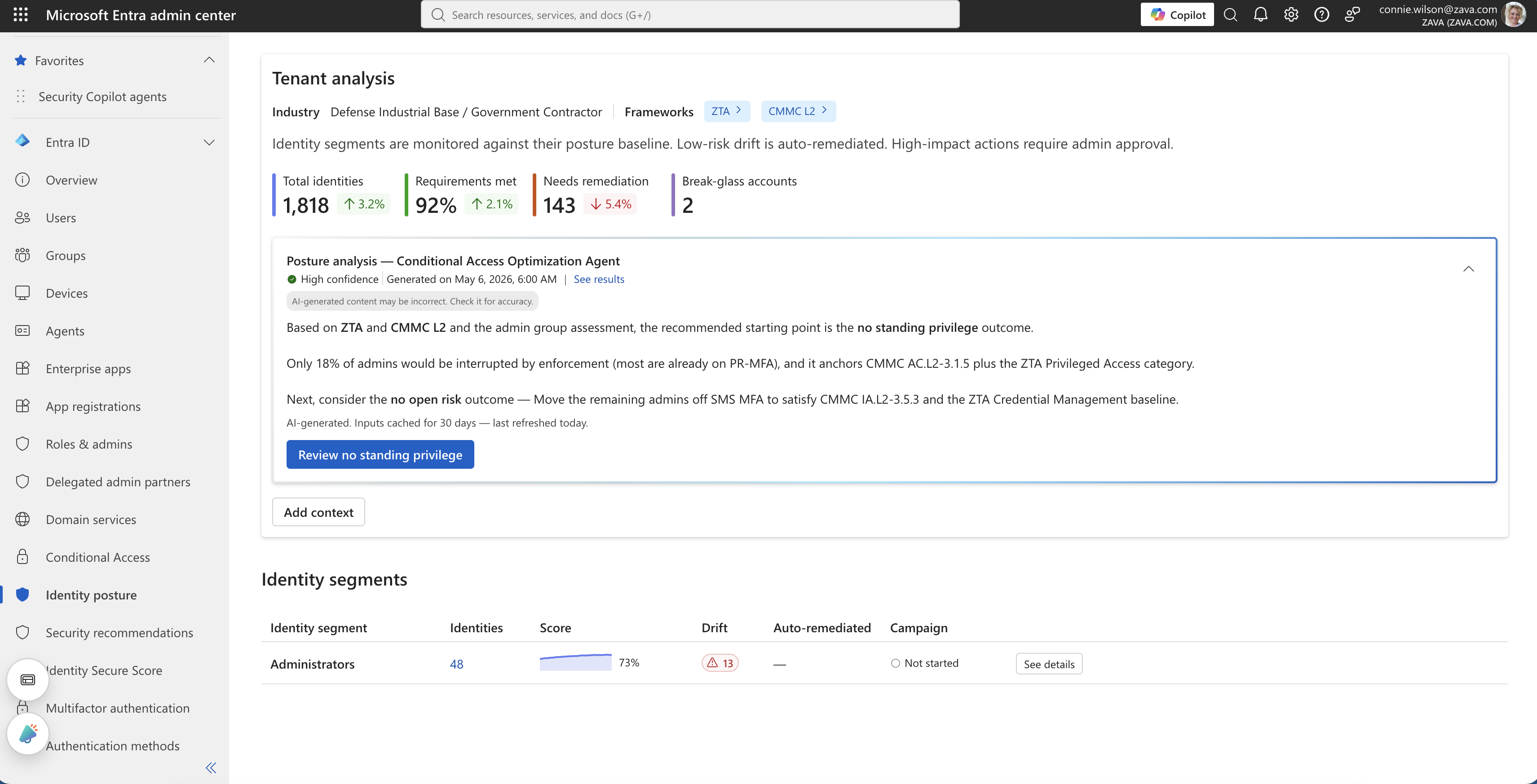Go to Delegated admin partners
This screenshot has height=784, width=1537.
click(x=118, y=481)
